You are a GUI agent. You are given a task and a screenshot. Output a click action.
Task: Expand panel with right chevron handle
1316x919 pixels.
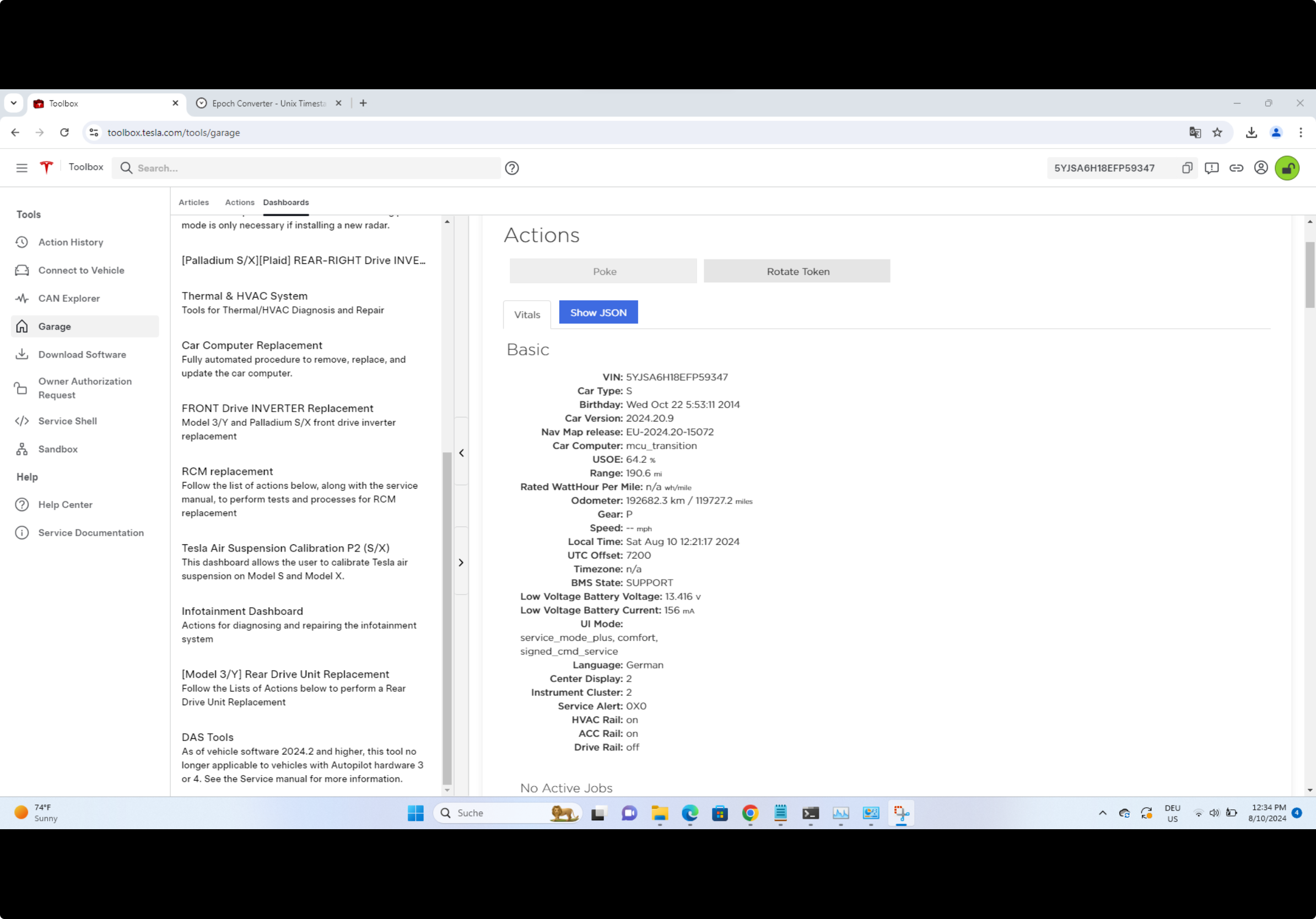point(461,563)
